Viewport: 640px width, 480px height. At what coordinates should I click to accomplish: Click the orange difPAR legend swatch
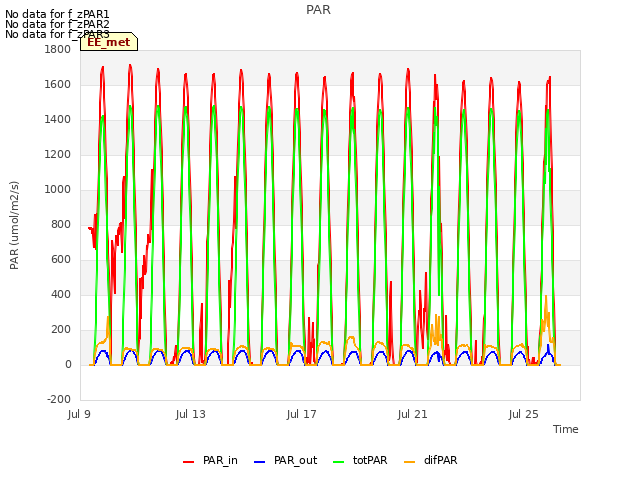409,462
